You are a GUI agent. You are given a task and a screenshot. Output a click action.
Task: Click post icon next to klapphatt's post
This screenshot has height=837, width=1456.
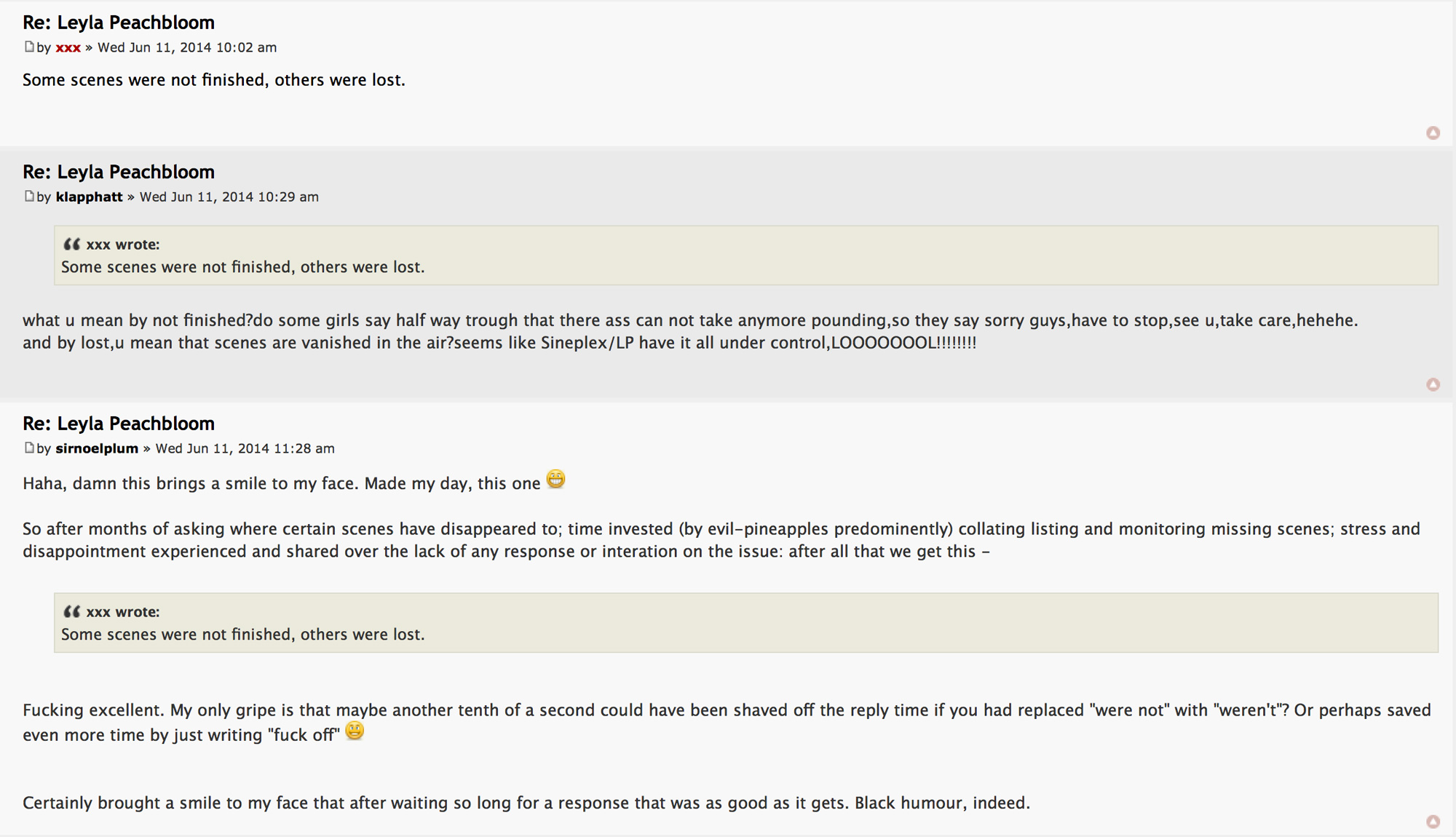pos(29,196)
